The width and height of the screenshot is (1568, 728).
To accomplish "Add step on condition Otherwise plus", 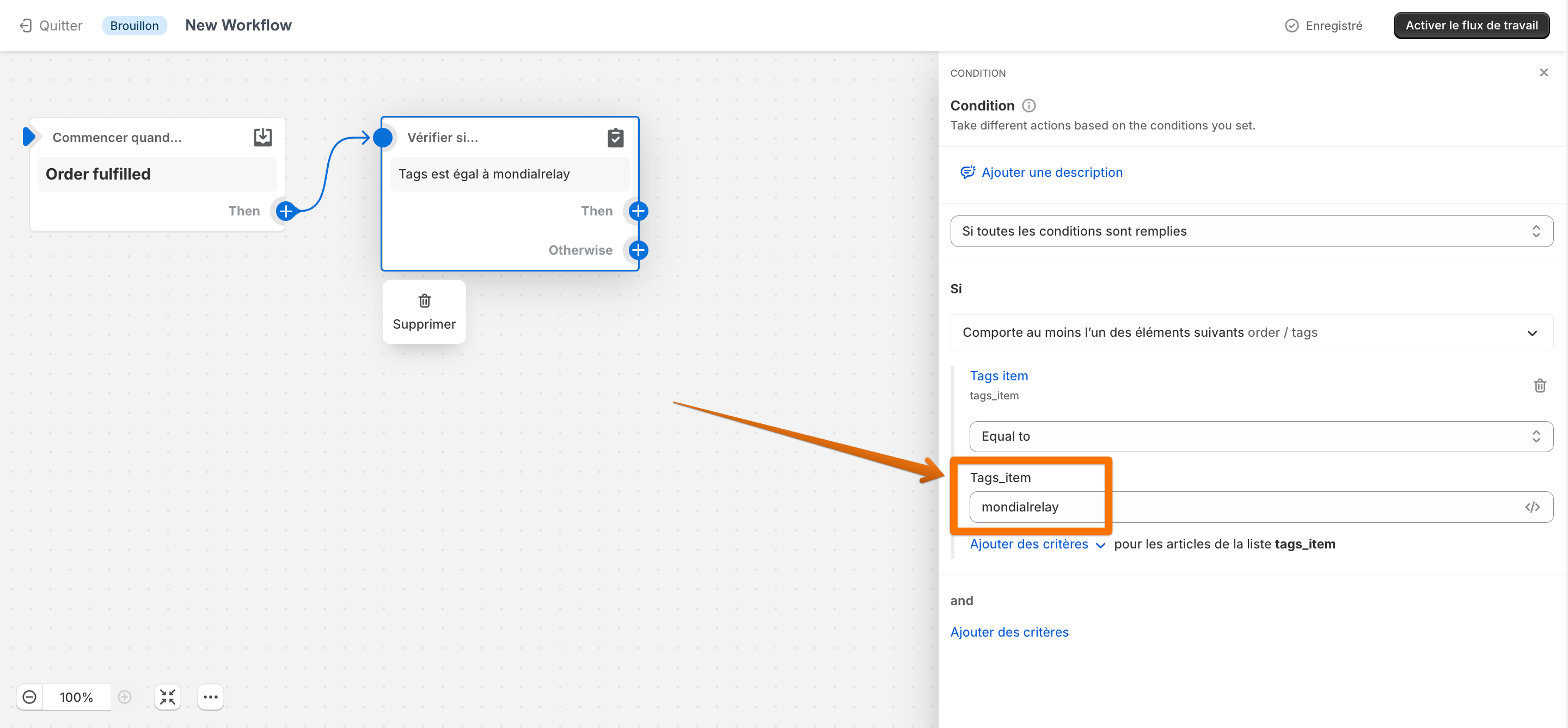I will pos(638,250).
